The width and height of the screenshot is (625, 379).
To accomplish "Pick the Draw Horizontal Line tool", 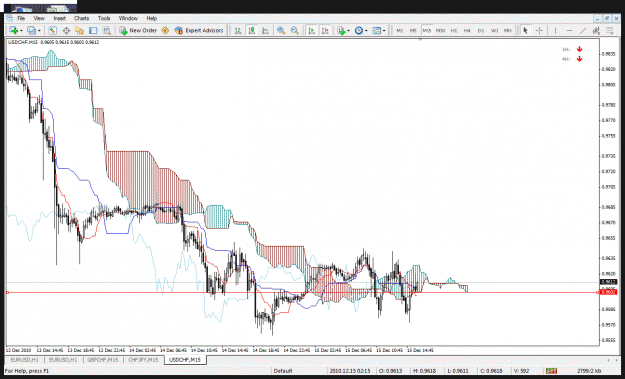I will point(569,30).
